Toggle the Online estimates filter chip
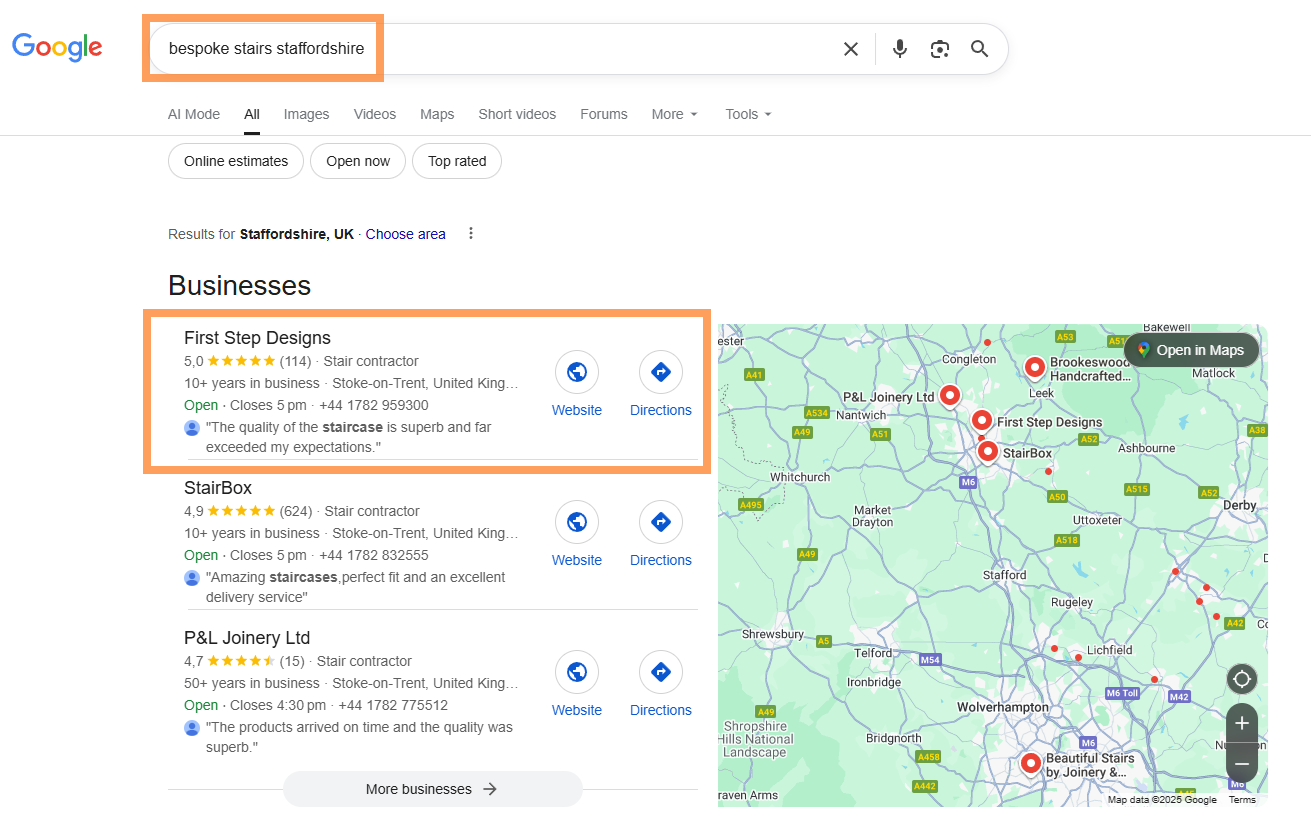This screenshot has width=1311, height=840. 236,161
